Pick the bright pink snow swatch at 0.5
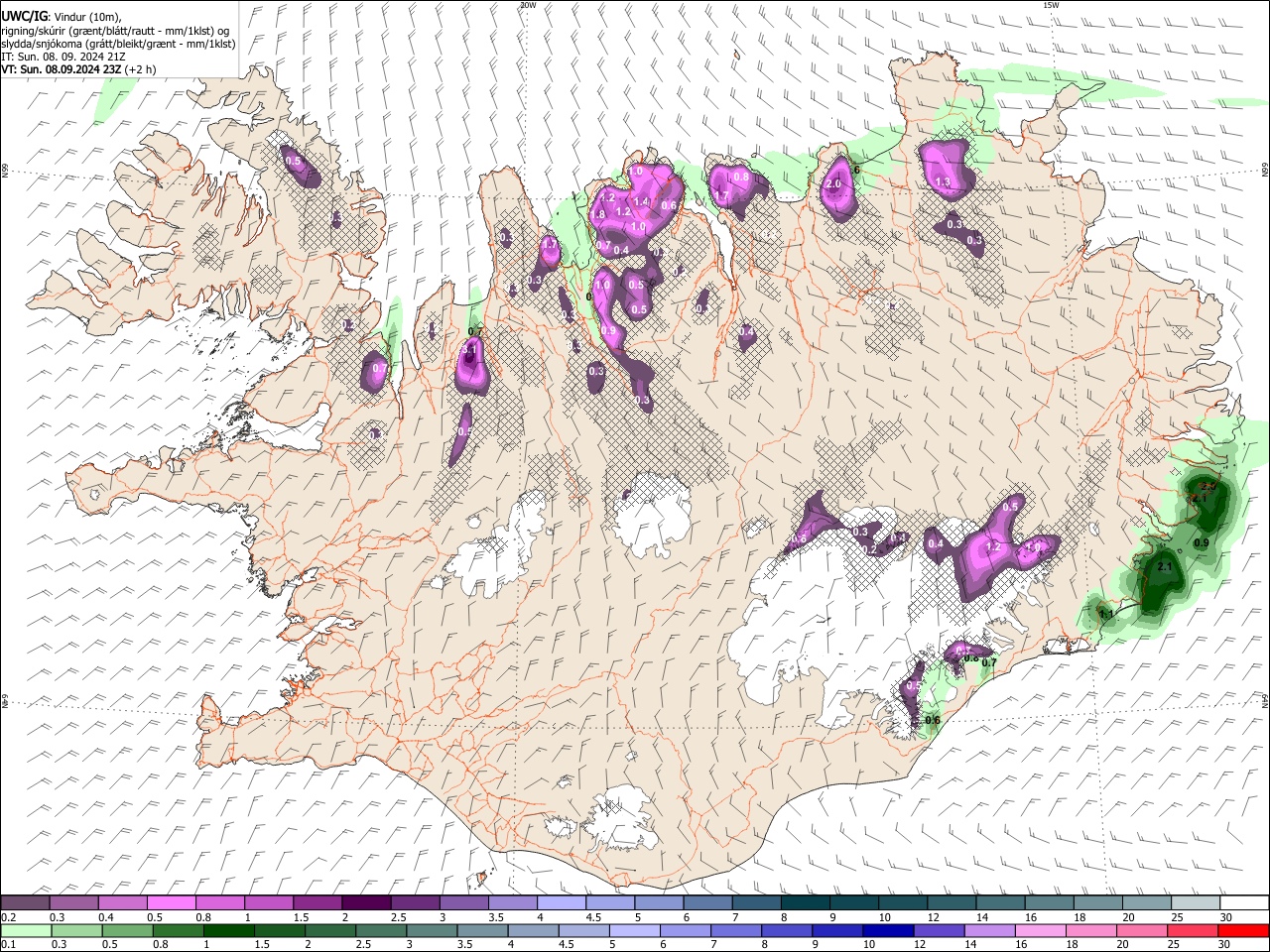The width and height of the screenshot is (1270, 952). (171, 903)
